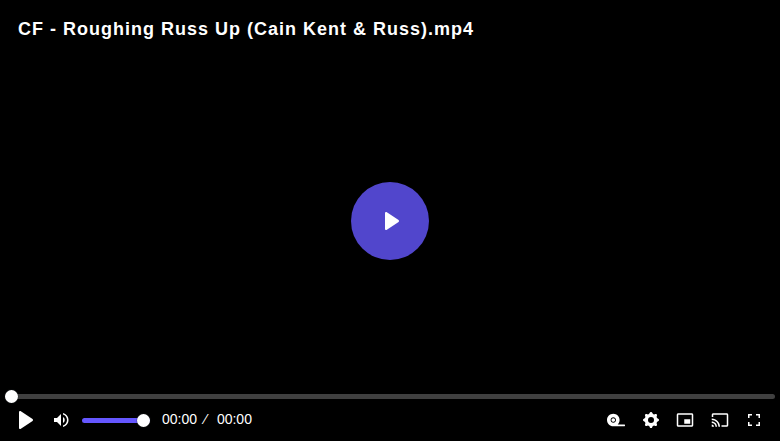Mute audio via the speaker icon

coord(61,420)
